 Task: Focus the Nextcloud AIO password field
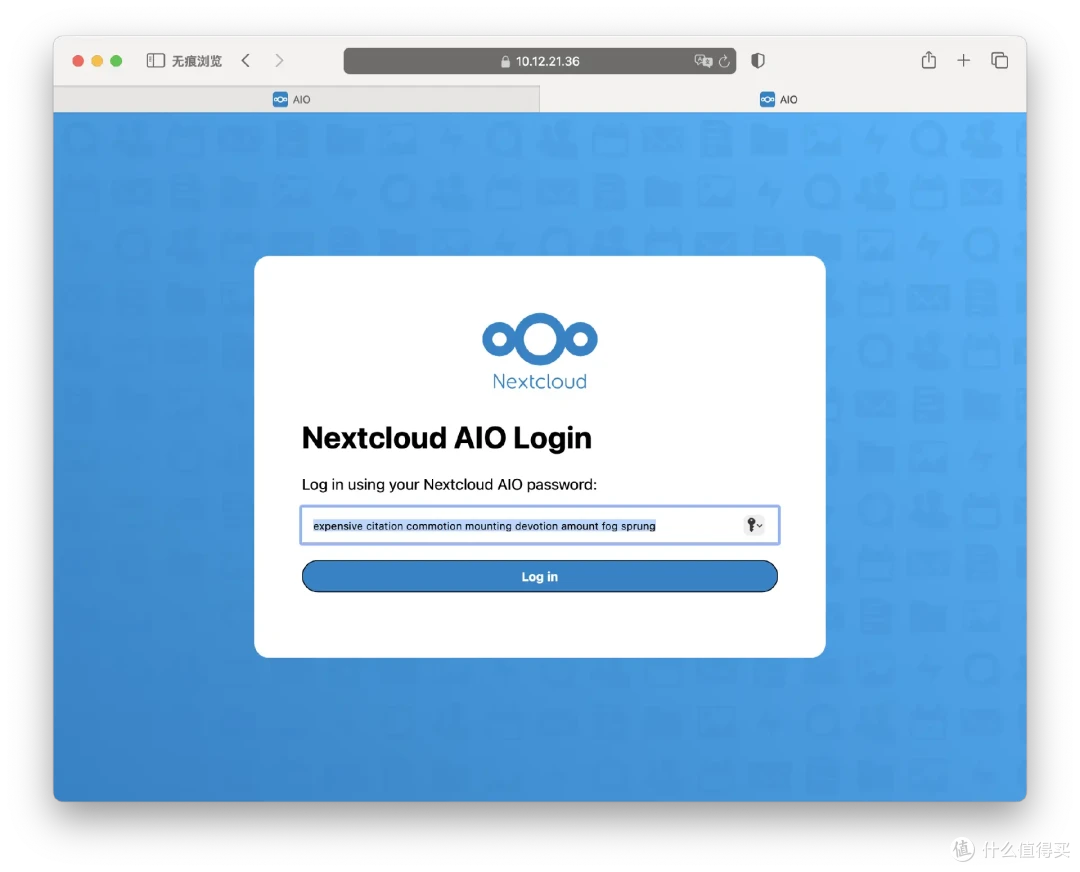click(x=539, y=526)
